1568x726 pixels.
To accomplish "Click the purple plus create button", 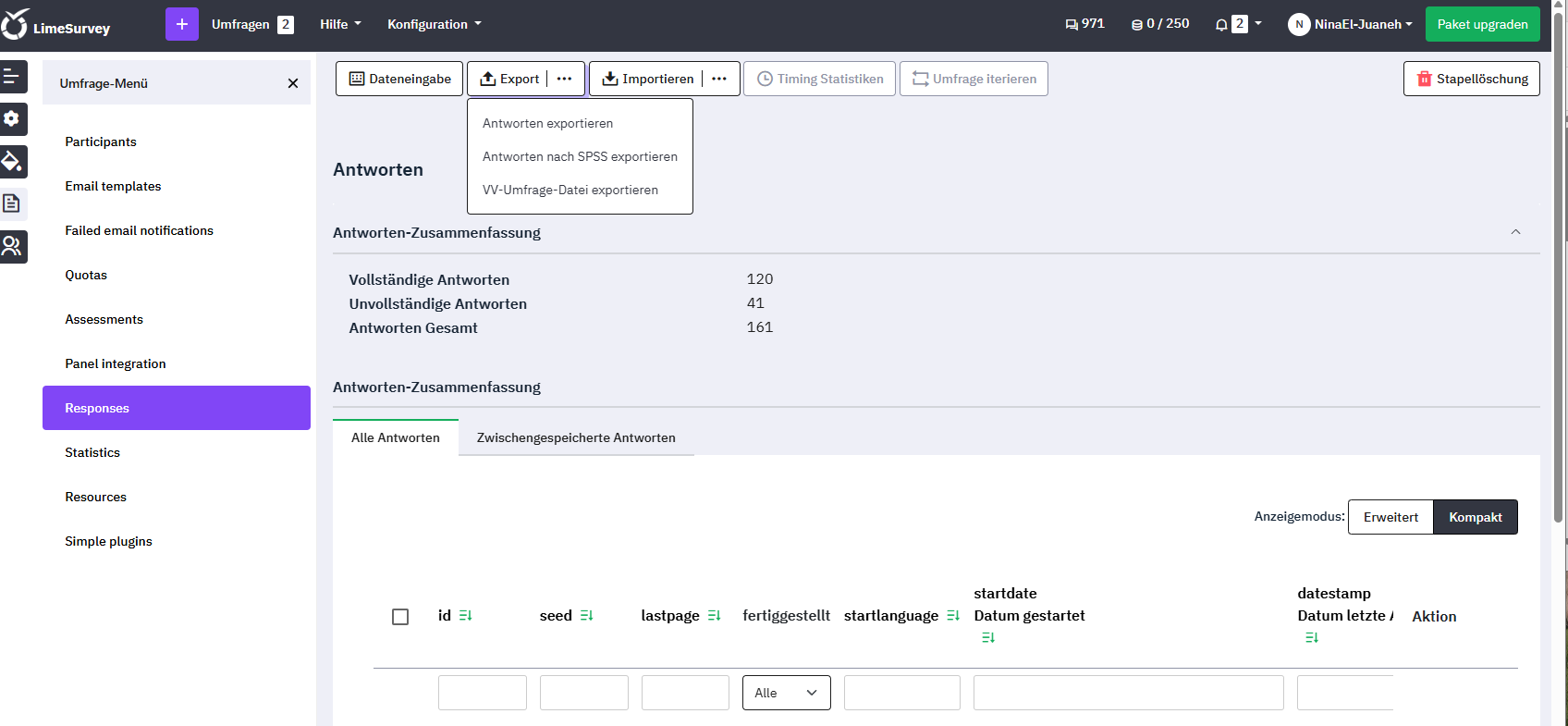I will point(181,24).
